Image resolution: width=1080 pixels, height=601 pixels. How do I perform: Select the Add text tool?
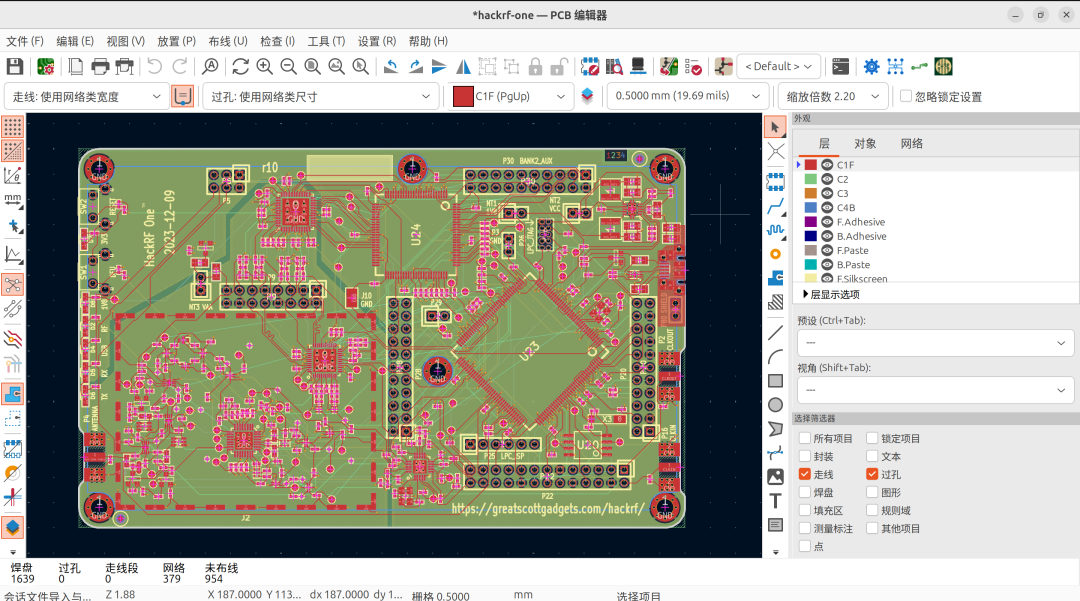(x=776, y=501)
